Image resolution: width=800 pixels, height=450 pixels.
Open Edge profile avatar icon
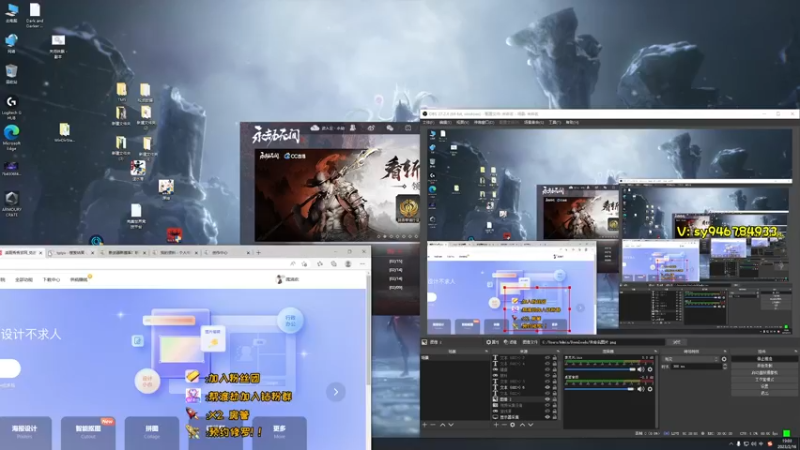click(x=348, y=264)
